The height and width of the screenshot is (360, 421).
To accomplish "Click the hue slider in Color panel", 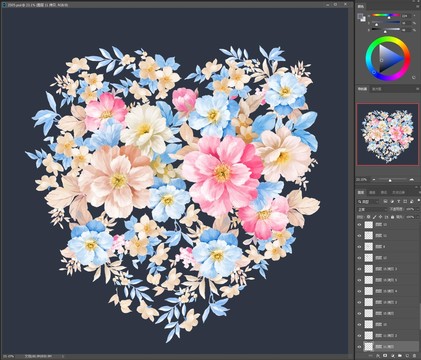I will coord(386,15).
